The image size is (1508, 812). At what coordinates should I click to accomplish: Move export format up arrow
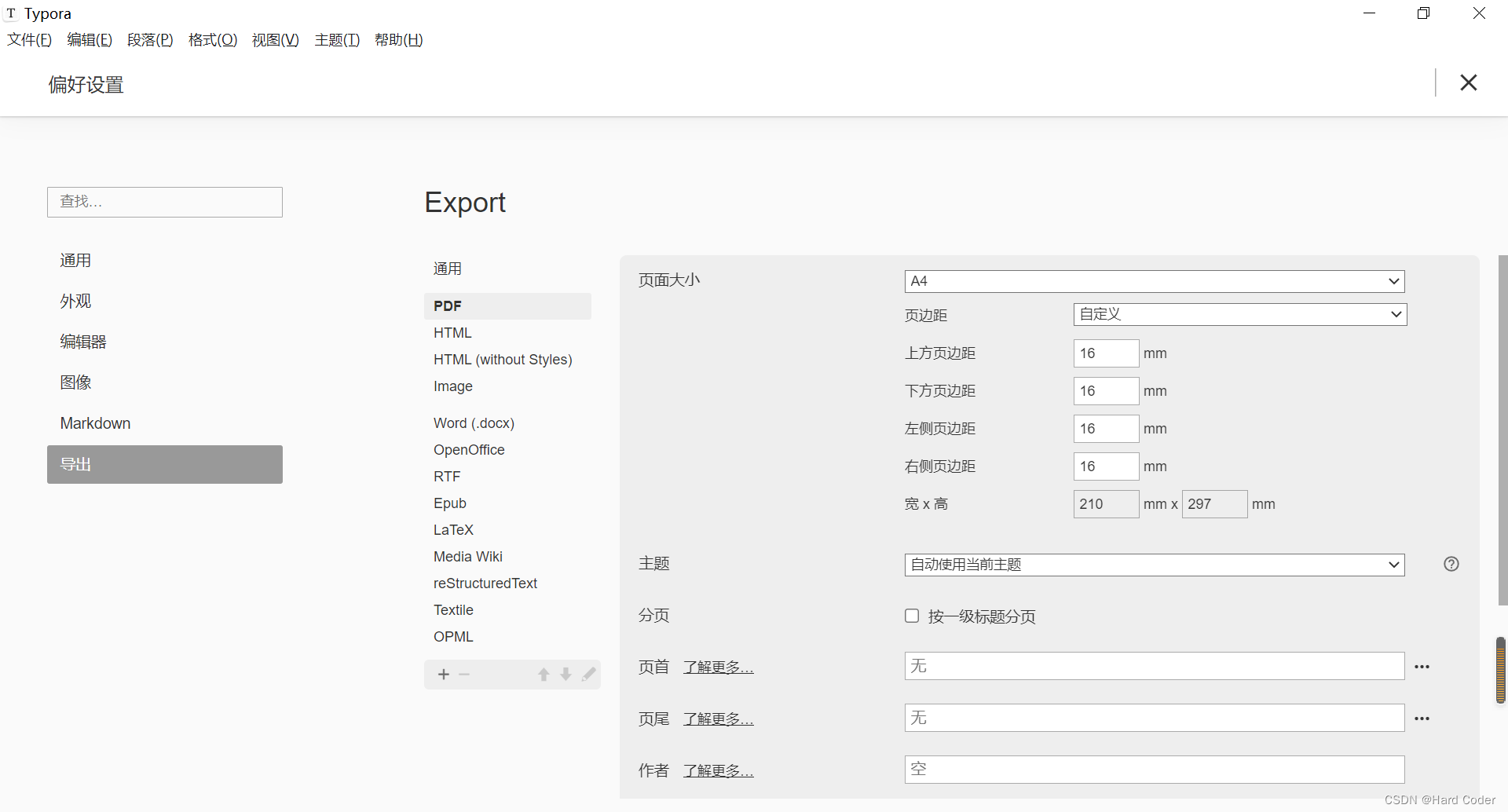pos(544,675)
